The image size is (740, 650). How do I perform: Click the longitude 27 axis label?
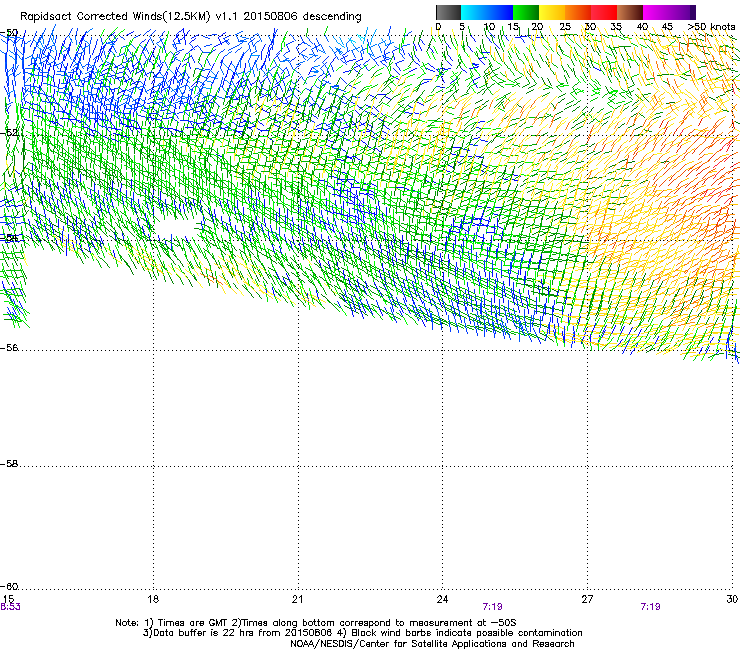point(587,599)
